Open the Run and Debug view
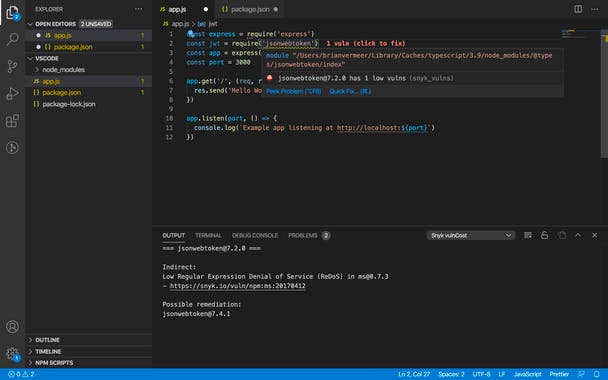 click(x=12, y=93)
